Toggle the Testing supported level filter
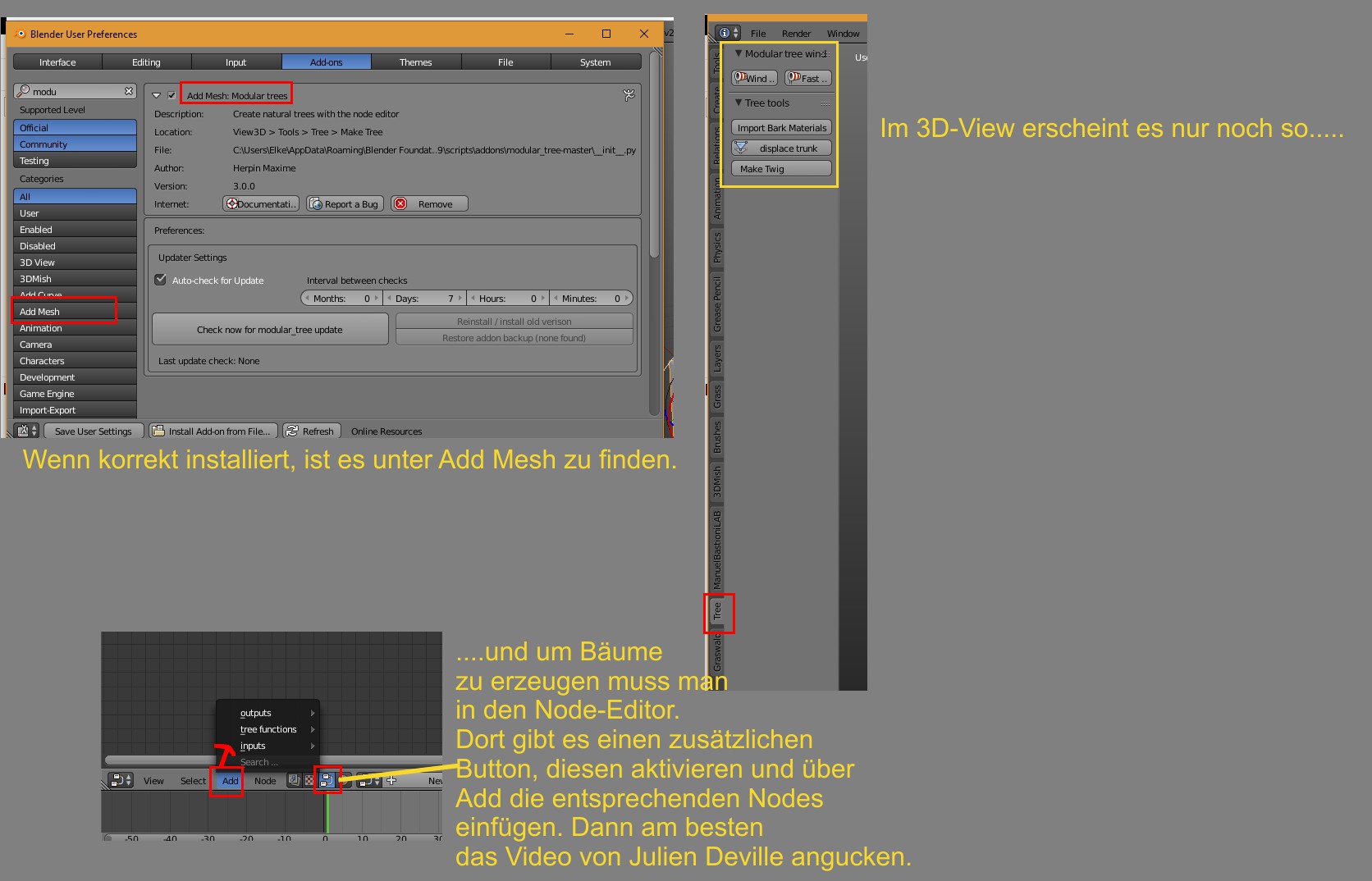 pos(75,160)
